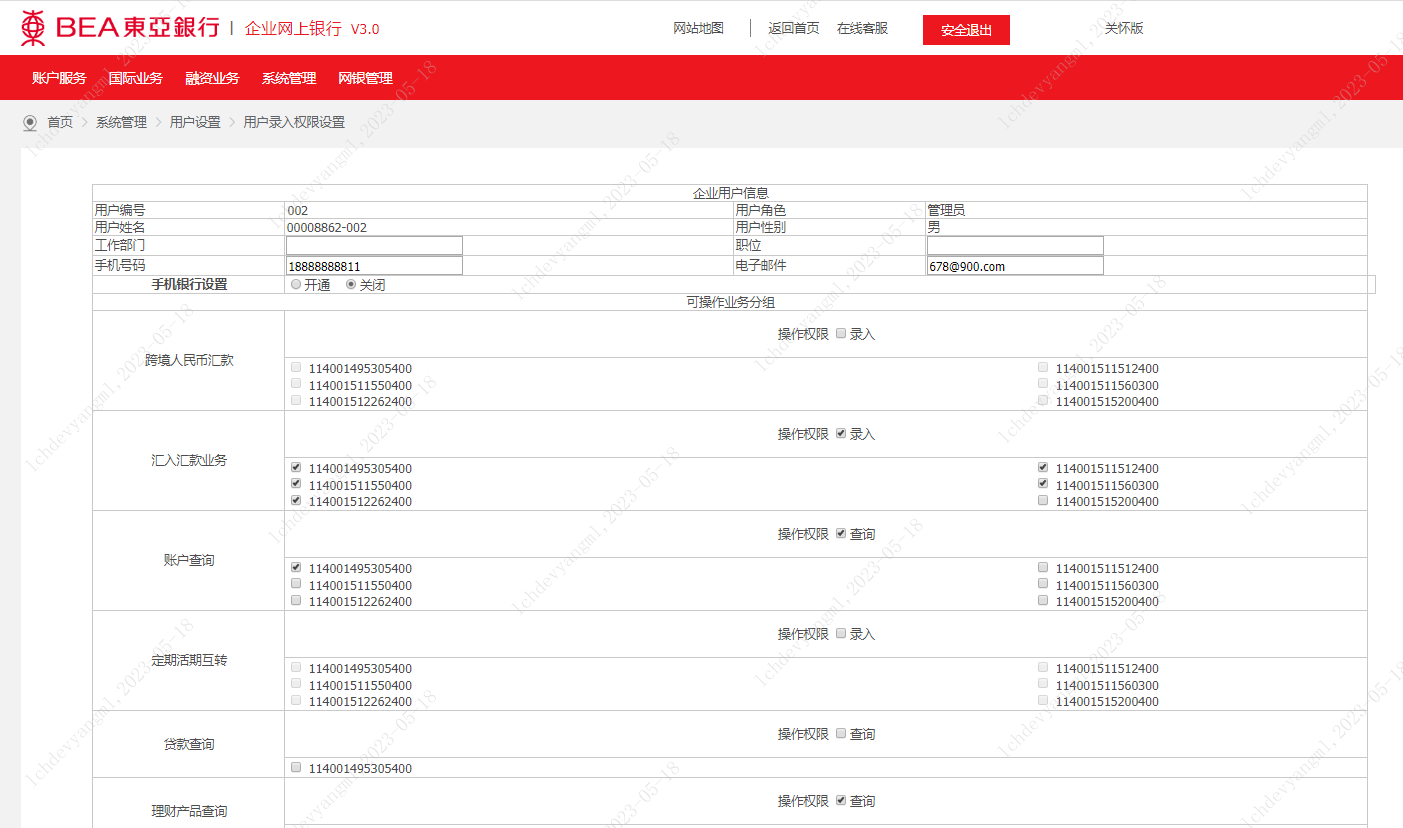Click the location pin icon in breadcrumb
1403x828 pixels.
(30, 123)
